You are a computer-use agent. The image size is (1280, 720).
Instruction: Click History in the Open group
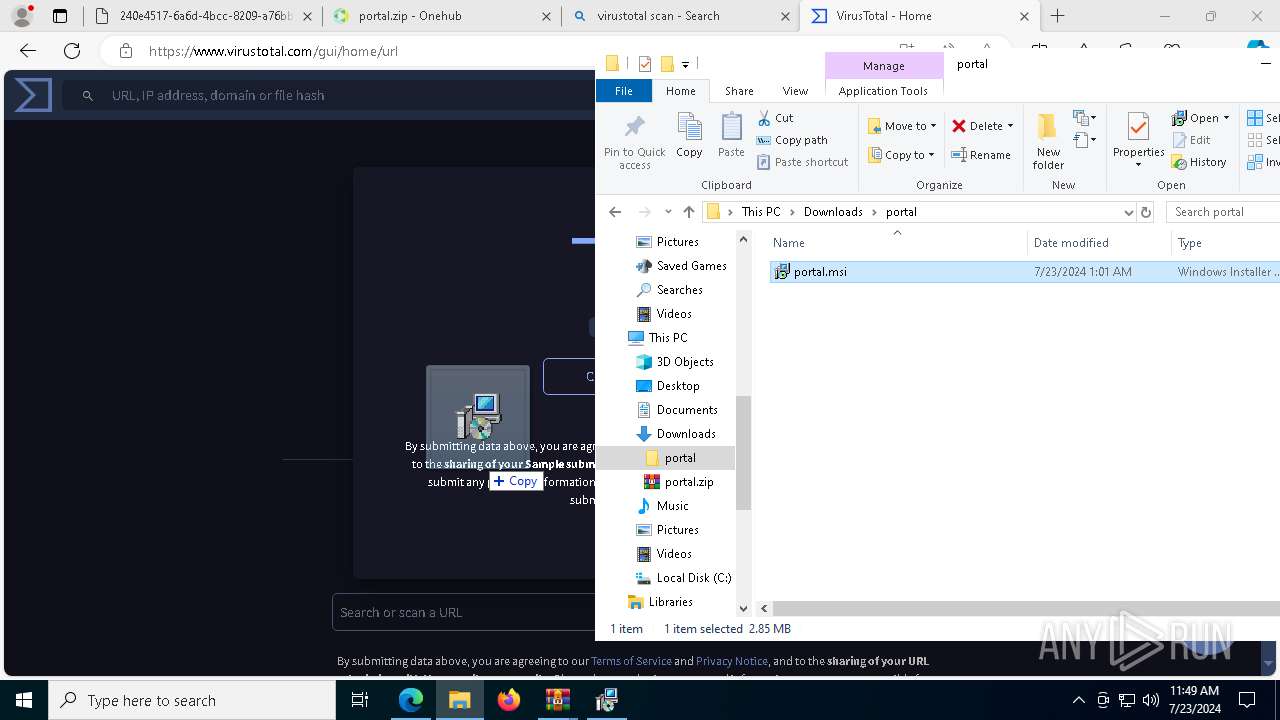tap(1199, 162)
